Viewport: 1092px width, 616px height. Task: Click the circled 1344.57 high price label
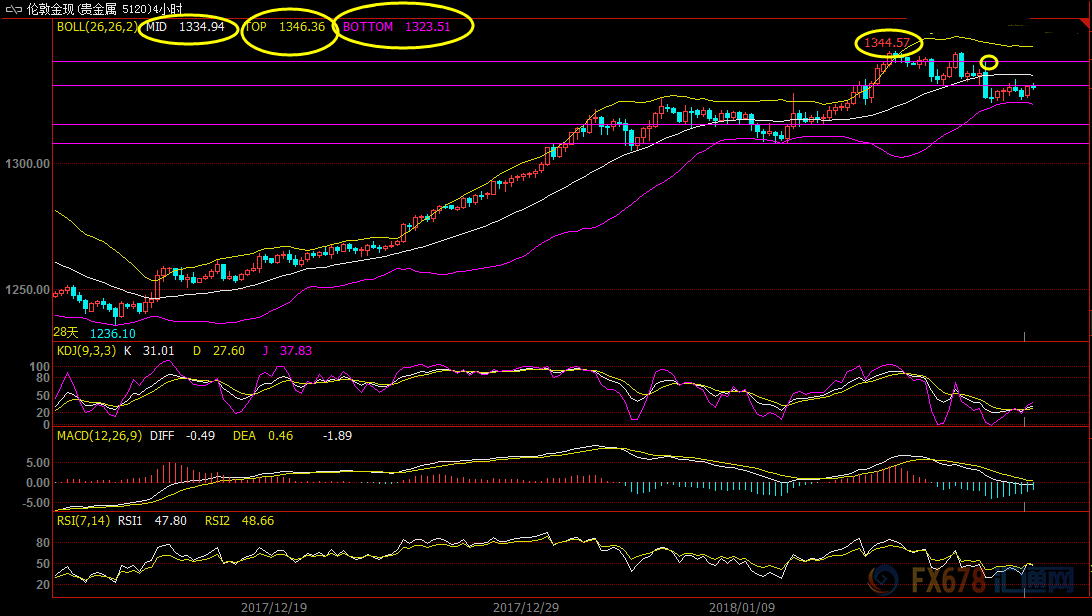[888, 43]
